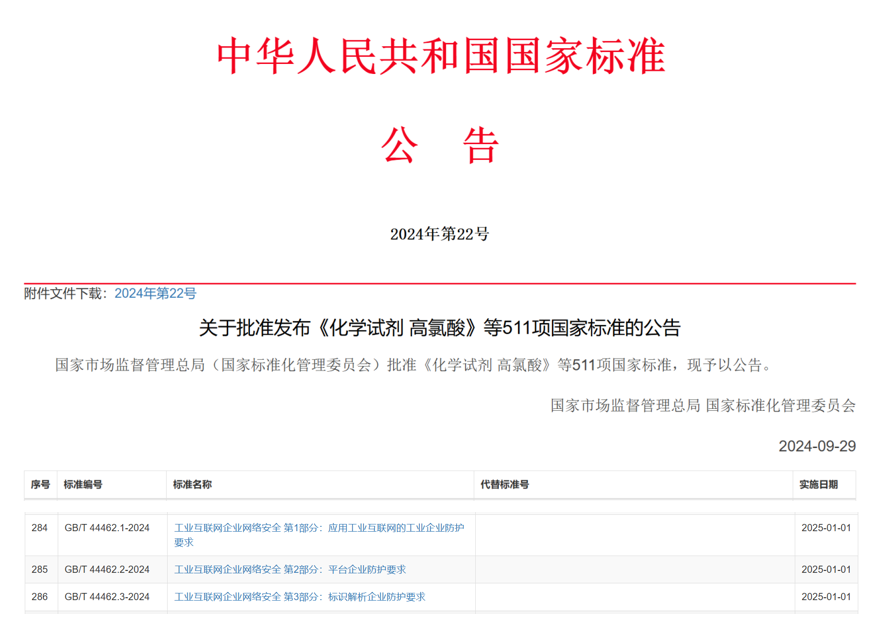887x639 pixels.
Task: Open the 2024年第22号 attachment download link
Action: pos(155,293)
